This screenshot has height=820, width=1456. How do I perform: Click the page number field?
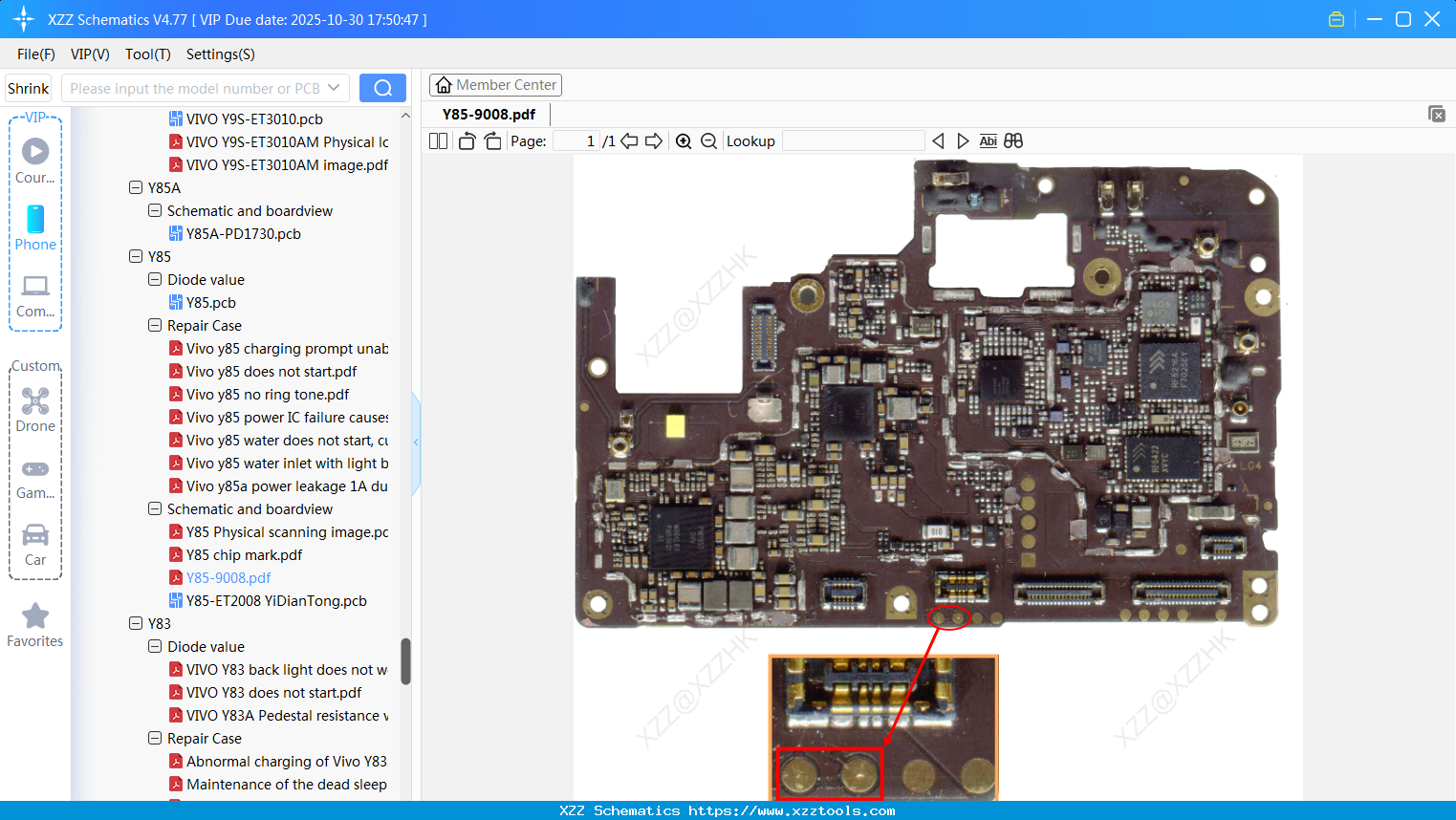pos(576,140)
